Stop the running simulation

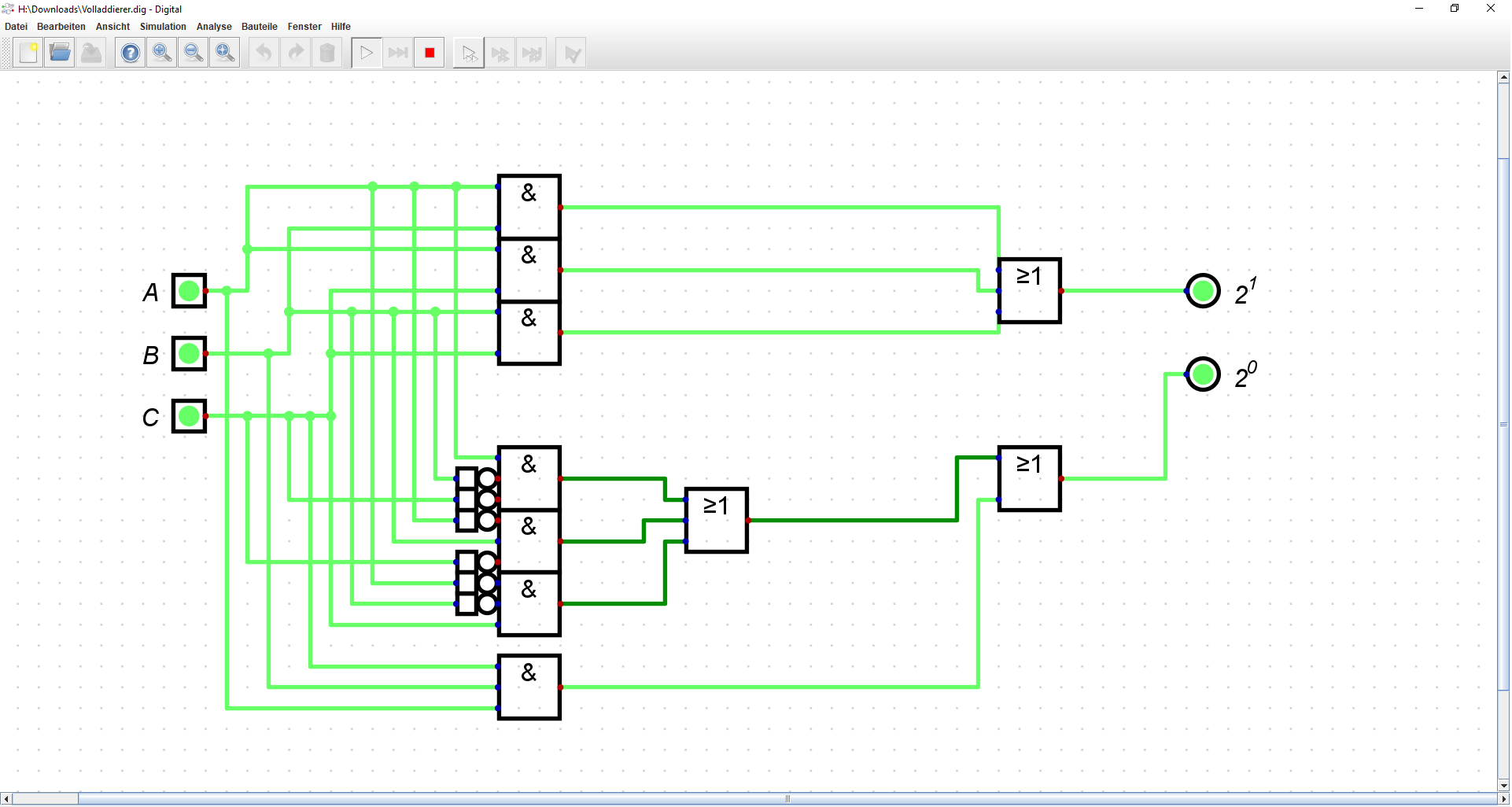point(430,53)
